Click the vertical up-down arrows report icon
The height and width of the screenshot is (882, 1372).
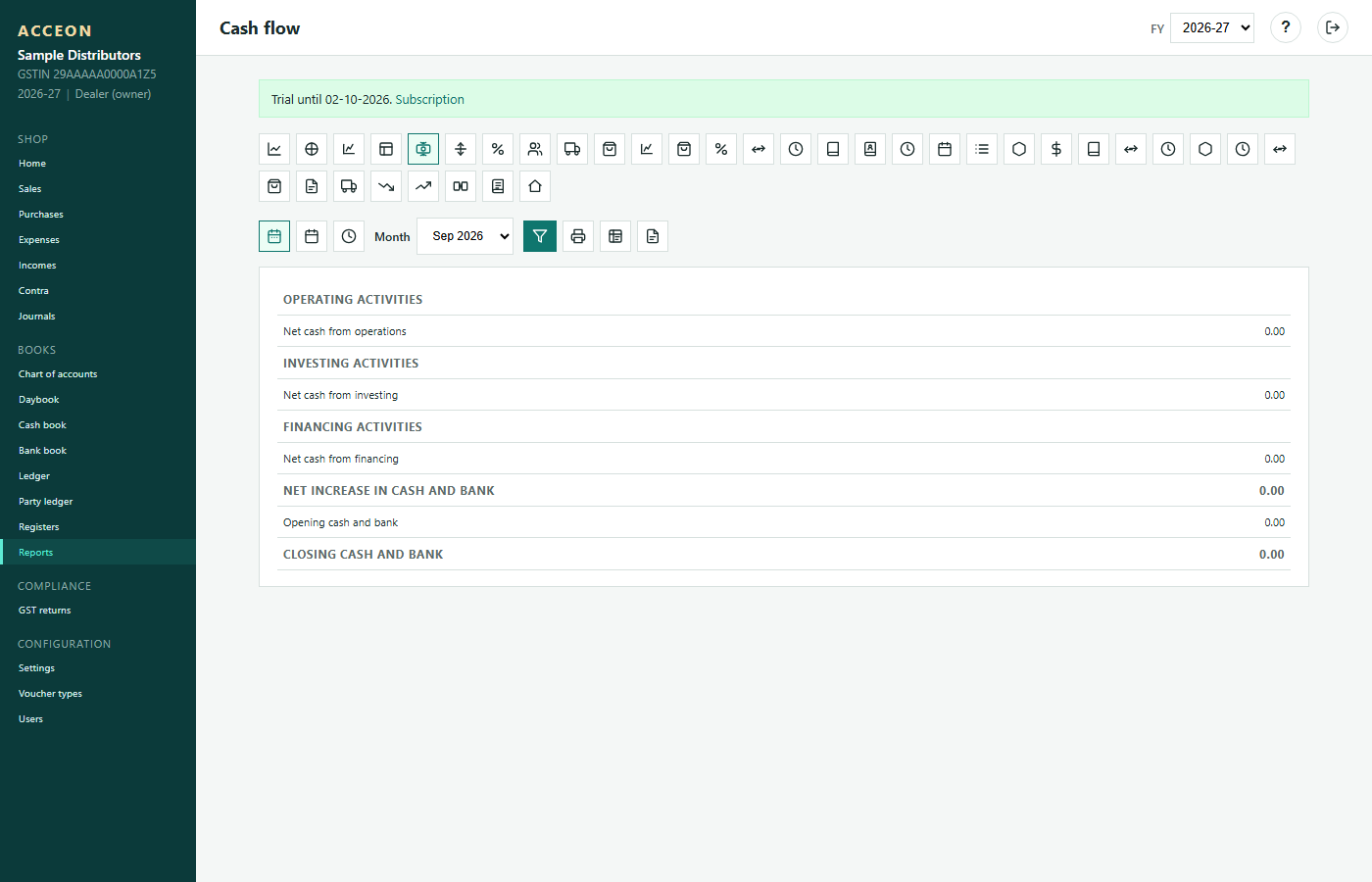pos(461,149)
